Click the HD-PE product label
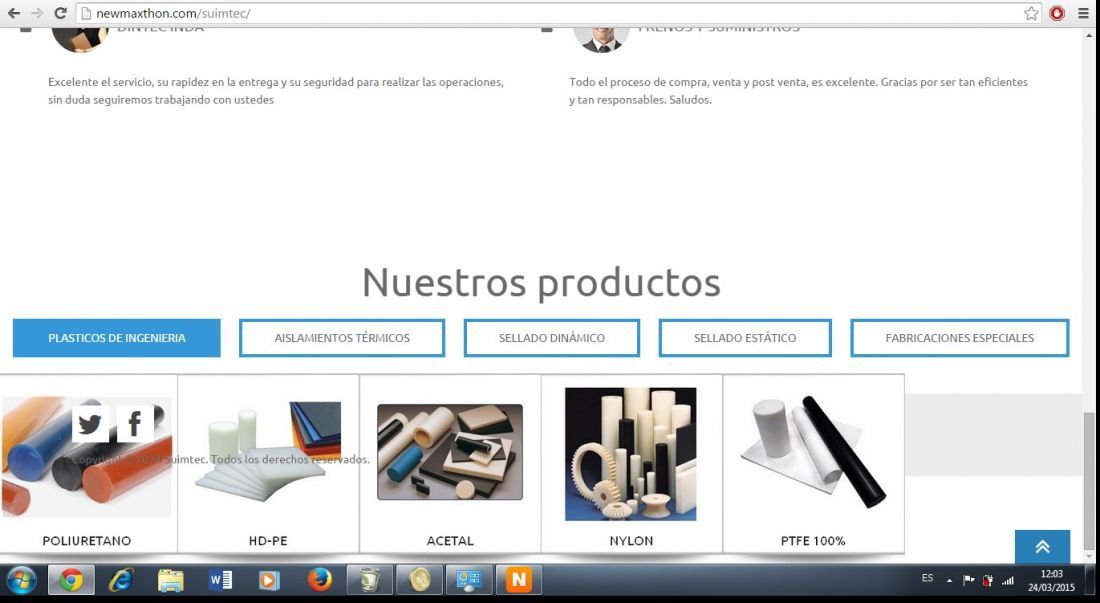 268,541
